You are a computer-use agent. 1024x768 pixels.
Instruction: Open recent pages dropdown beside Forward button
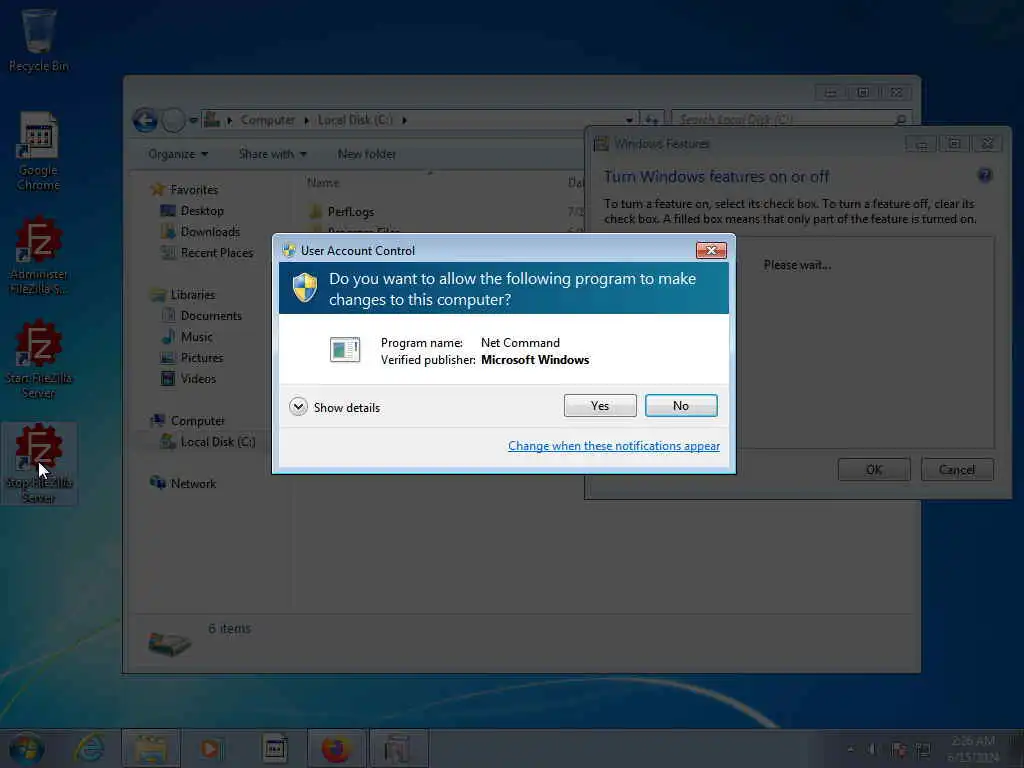point(193,120)
